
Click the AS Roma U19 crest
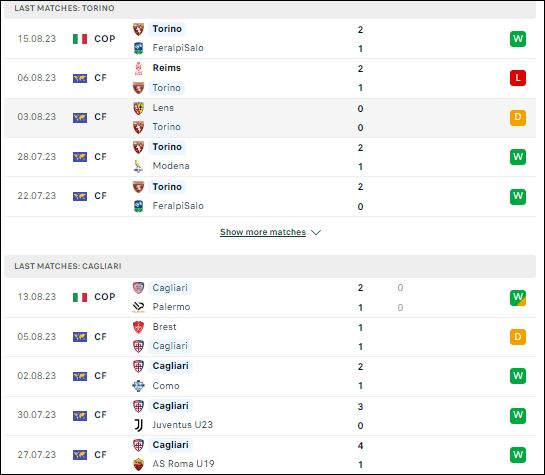pos(138,464)
